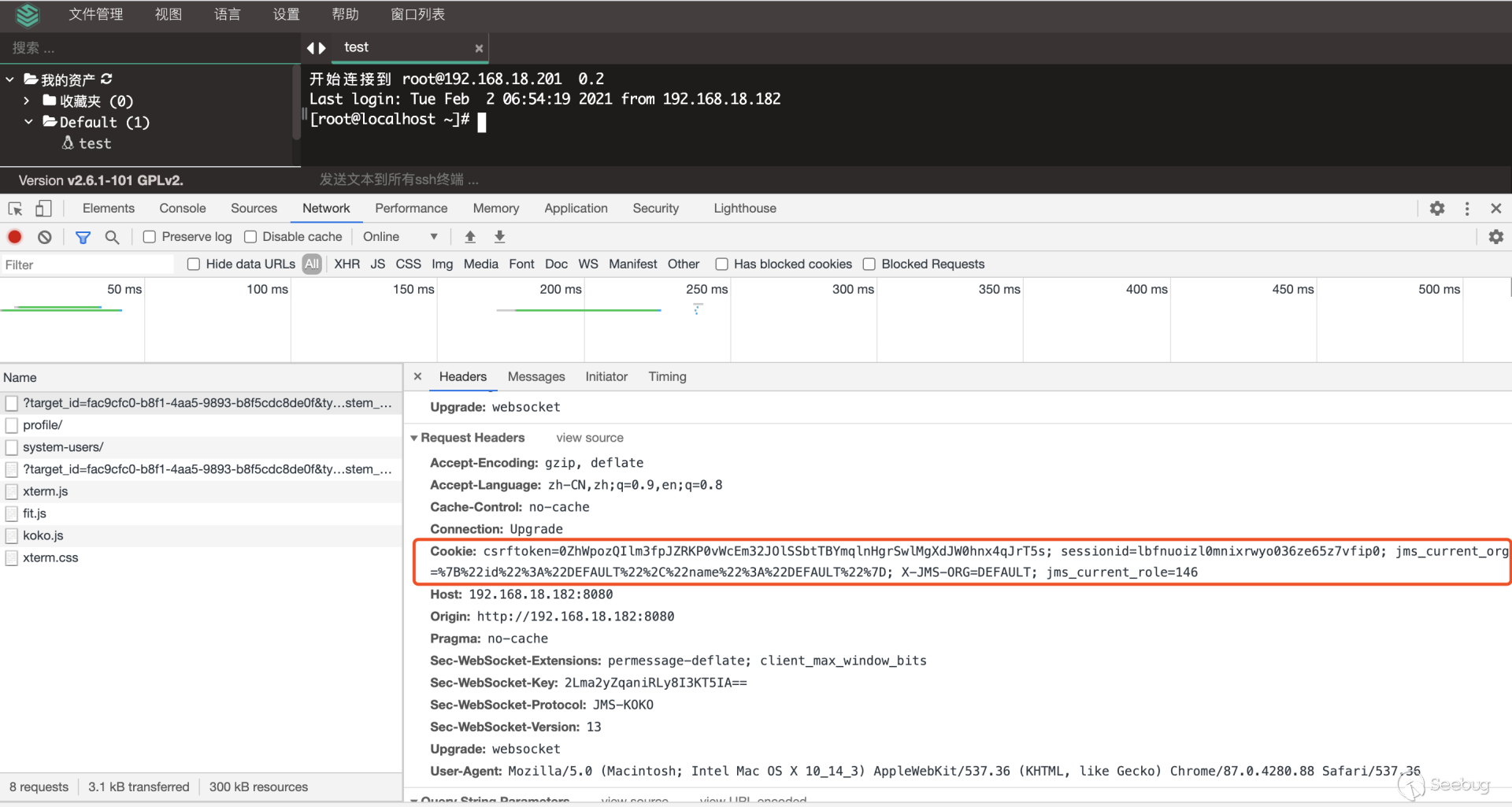This screenshot has width=1512, height=807.
Task: Switch to the Console tab
Action: (x=182, y=209)
